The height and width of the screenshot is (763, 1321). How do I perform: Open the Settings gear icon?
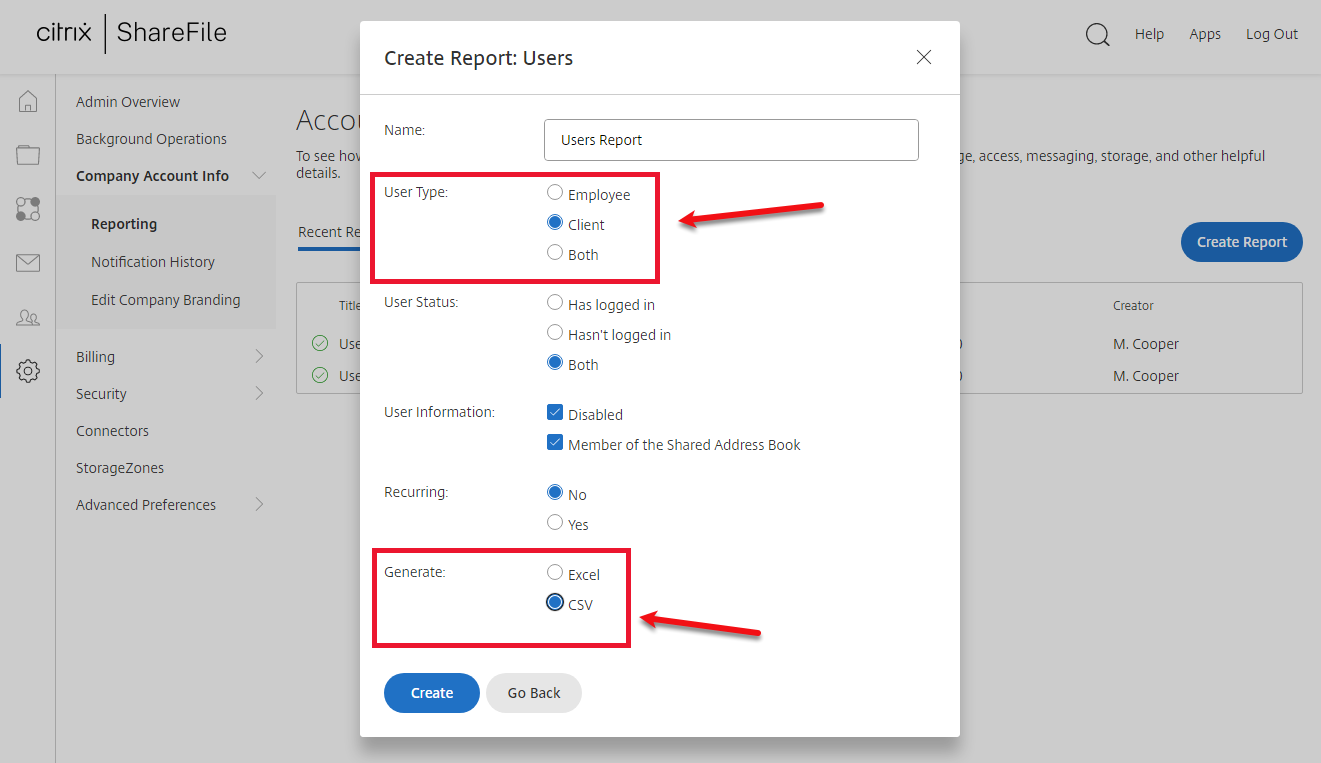(x=28, y=371)
